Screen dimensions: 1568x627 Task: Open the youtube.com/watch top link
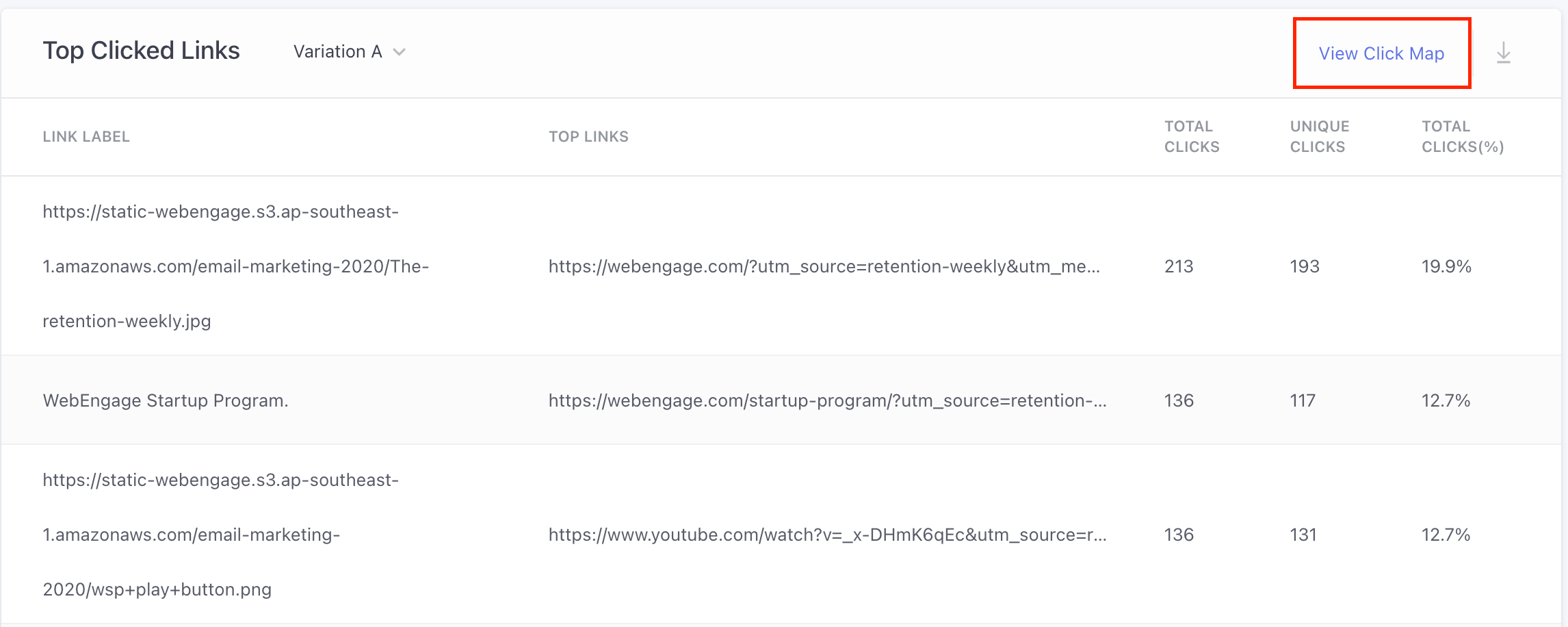827,535
